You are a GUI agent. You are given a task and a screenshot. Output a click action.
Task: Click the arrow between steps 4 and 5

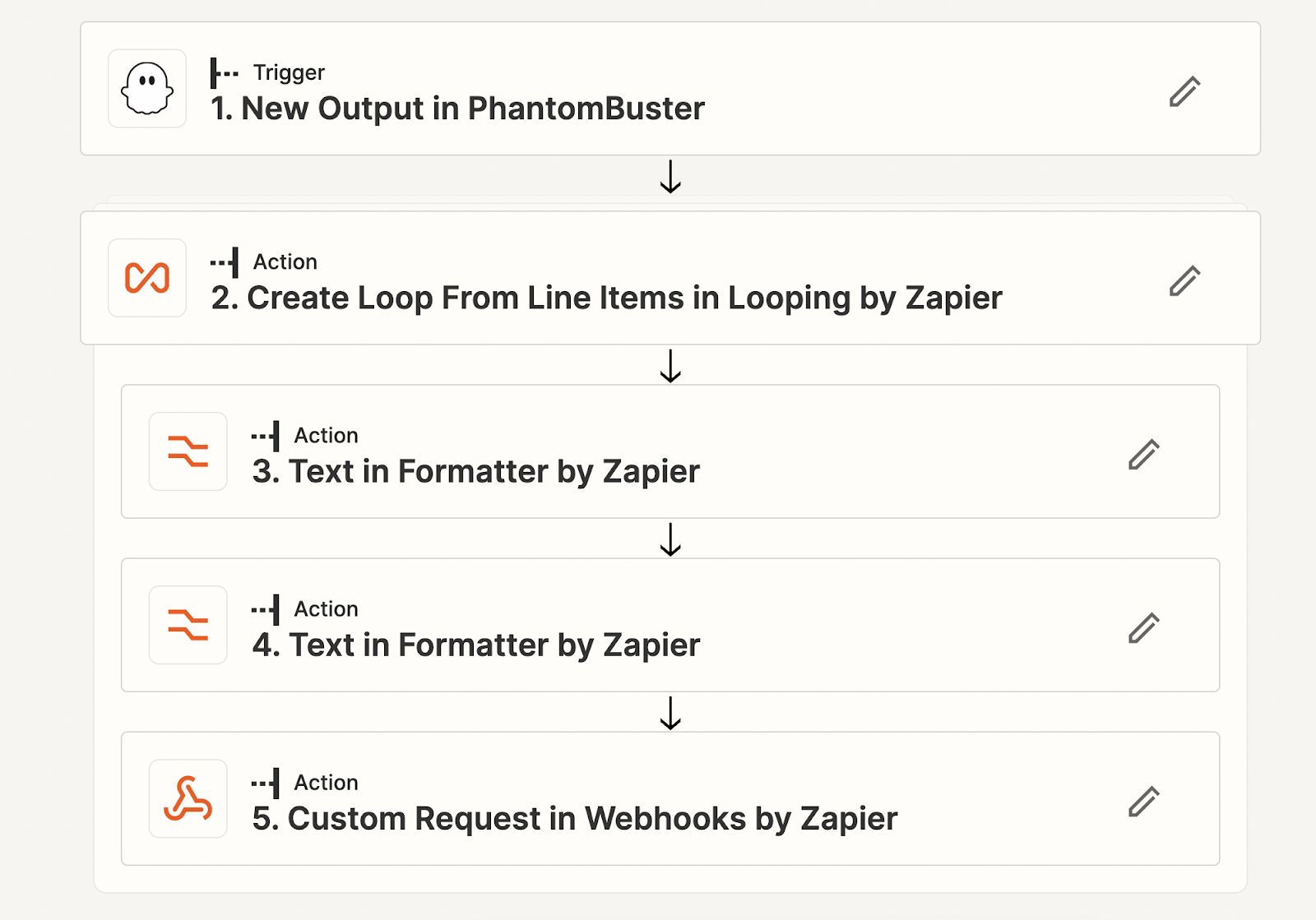670,713
